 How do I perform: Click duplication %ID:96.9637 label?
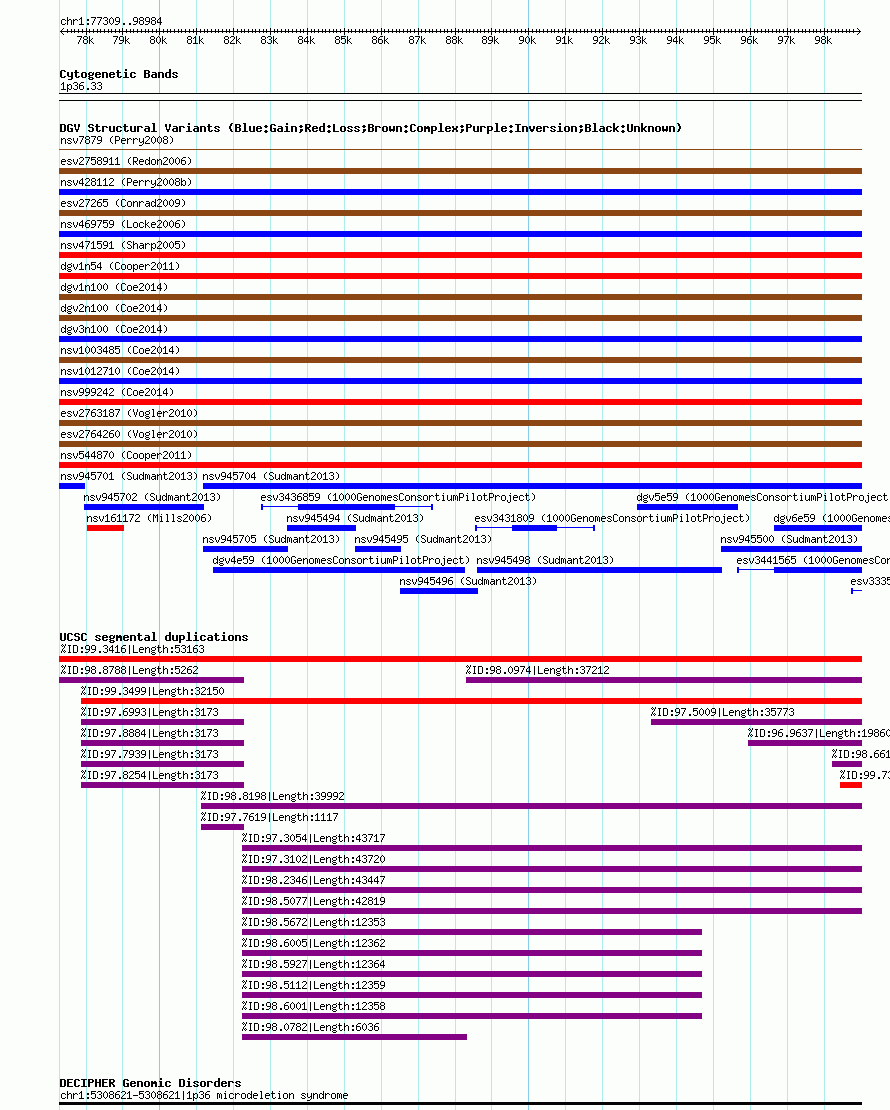(818, 733)
